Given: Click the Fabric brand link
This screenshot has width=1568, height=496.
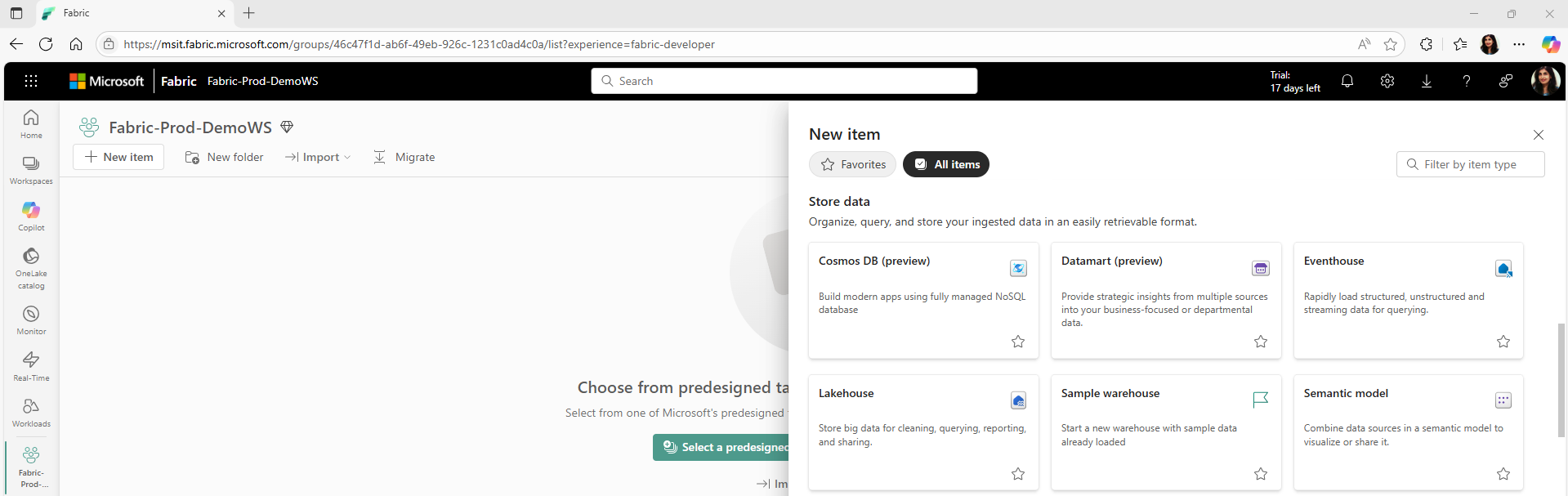Looking at the screenshot, I should coord(178,81).
